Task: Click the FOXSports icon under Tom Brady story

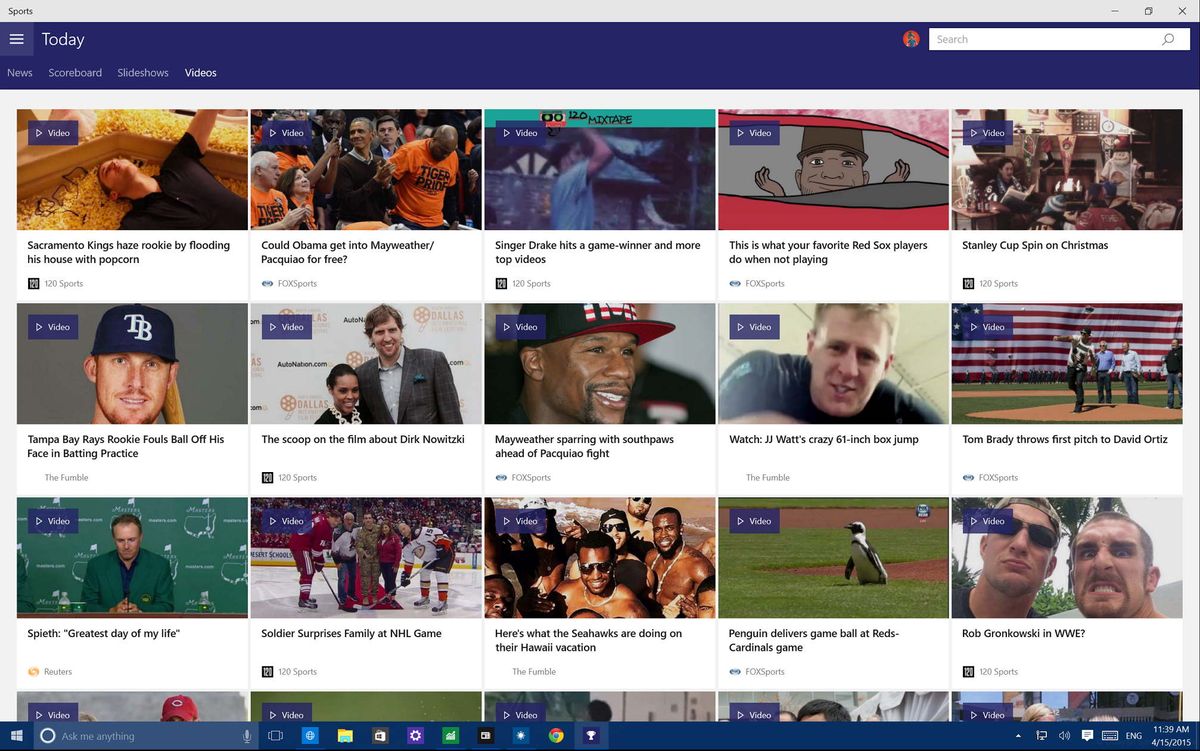Action: click(x=968, y=477)
